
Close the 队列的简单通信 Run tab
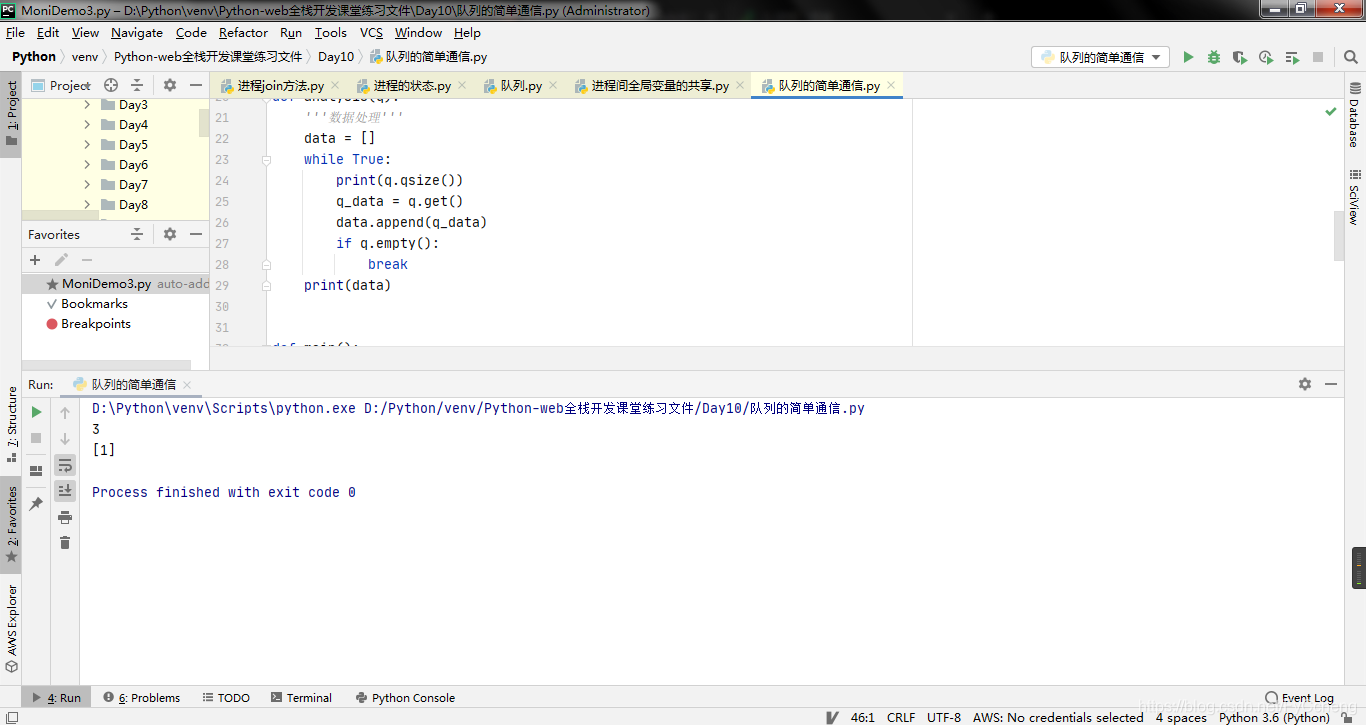click(x=187, y=384)
